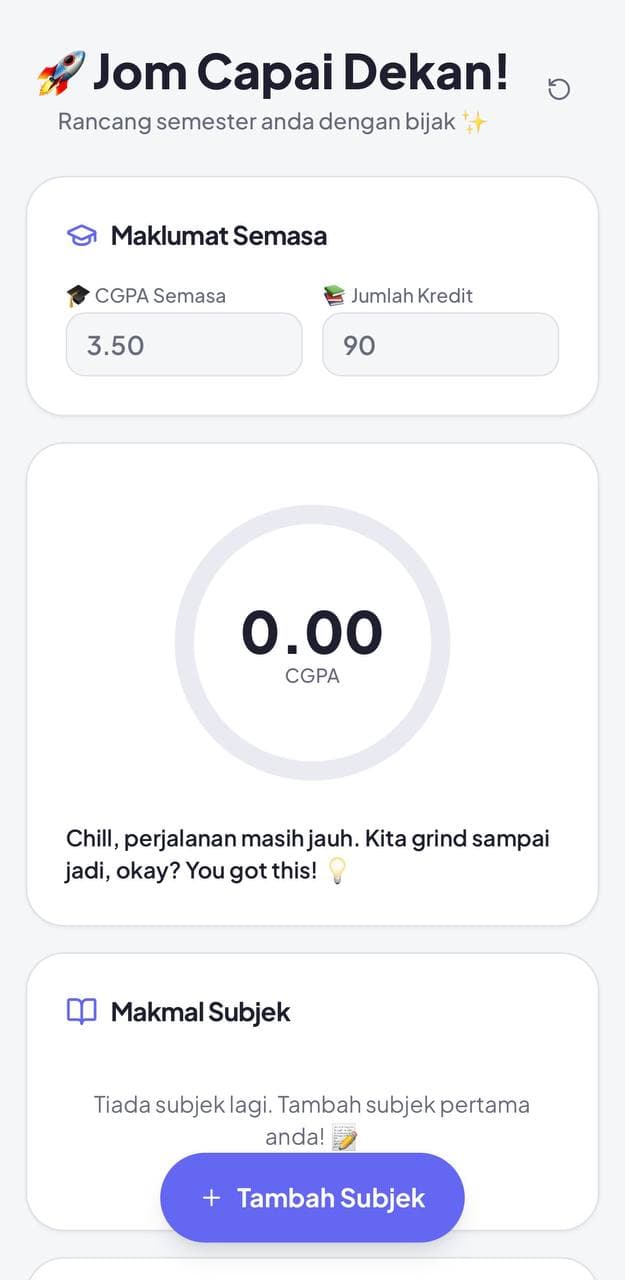625x1280 pixels.
Task: Click the reset icon near the title
Action: pyautogui.click(x=559, y=89)
